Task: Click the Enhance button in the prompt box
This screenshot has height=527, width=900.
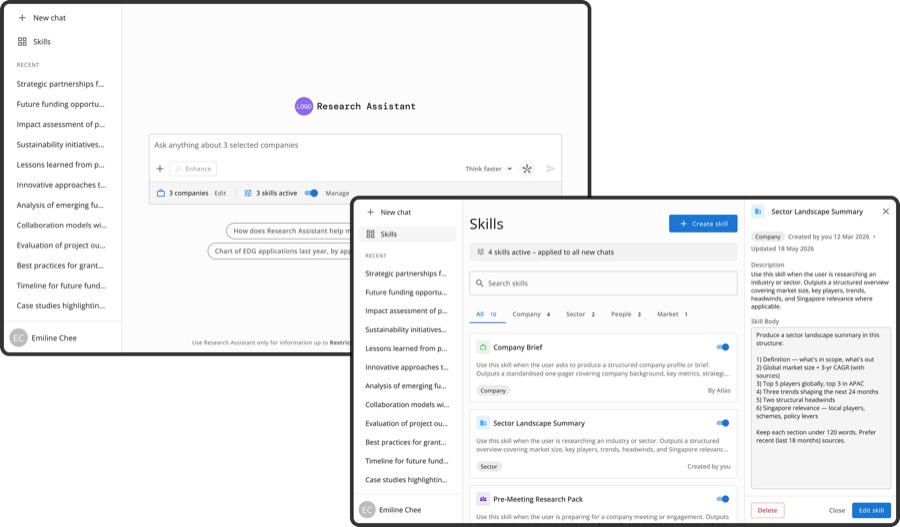Action: [193, 169]
